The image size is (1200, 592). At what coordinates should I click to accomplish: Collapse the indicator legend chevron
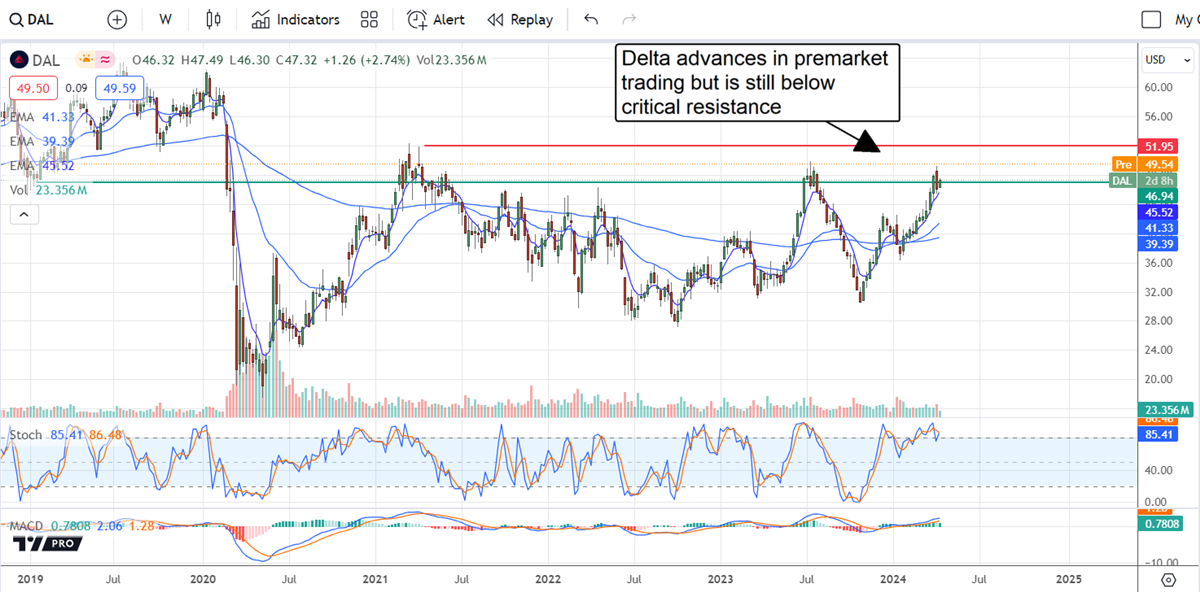tap(23, 214)
